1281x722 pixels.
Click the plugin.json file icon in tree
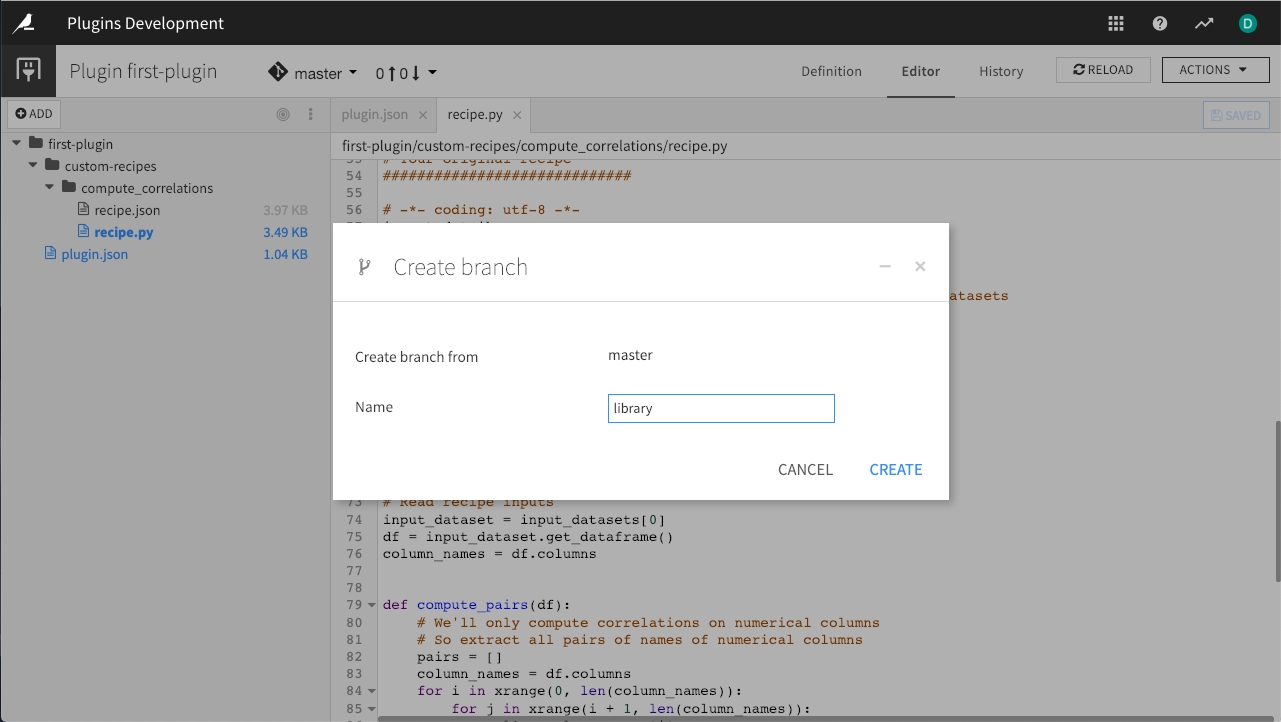[x=51, y=254]
